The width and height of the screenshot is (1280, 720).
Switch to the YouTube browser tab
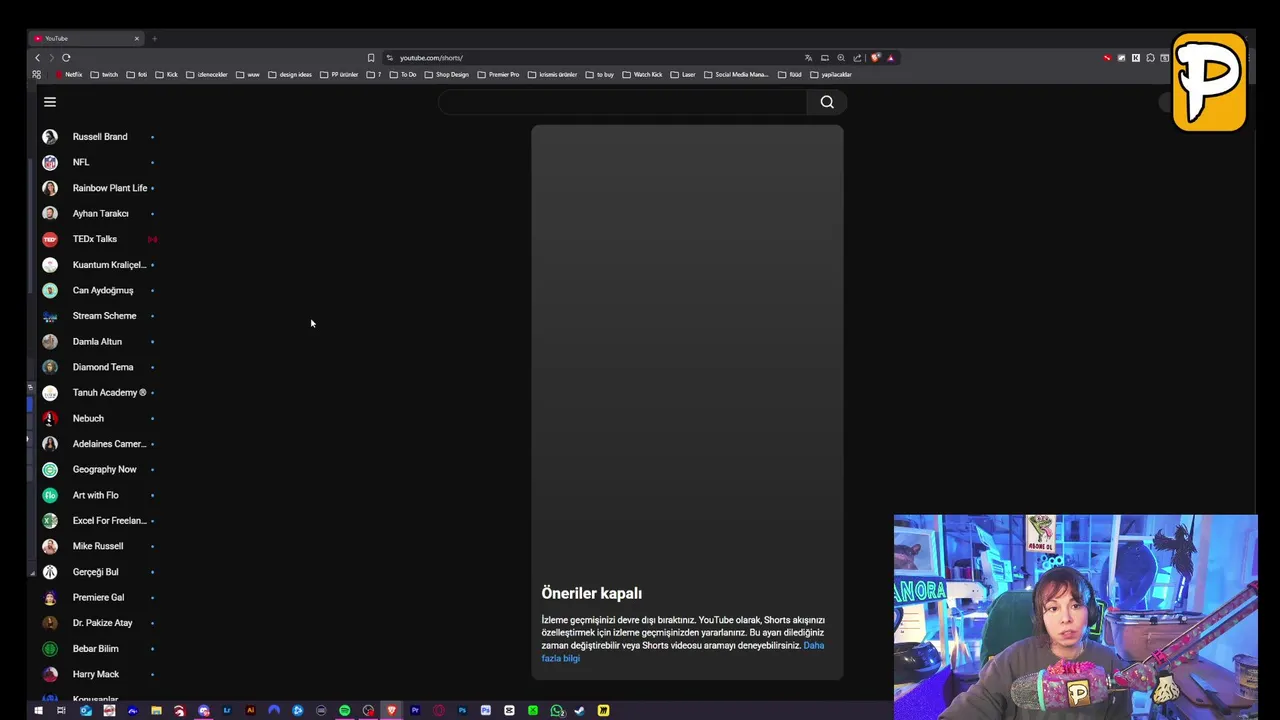[85, 39]
